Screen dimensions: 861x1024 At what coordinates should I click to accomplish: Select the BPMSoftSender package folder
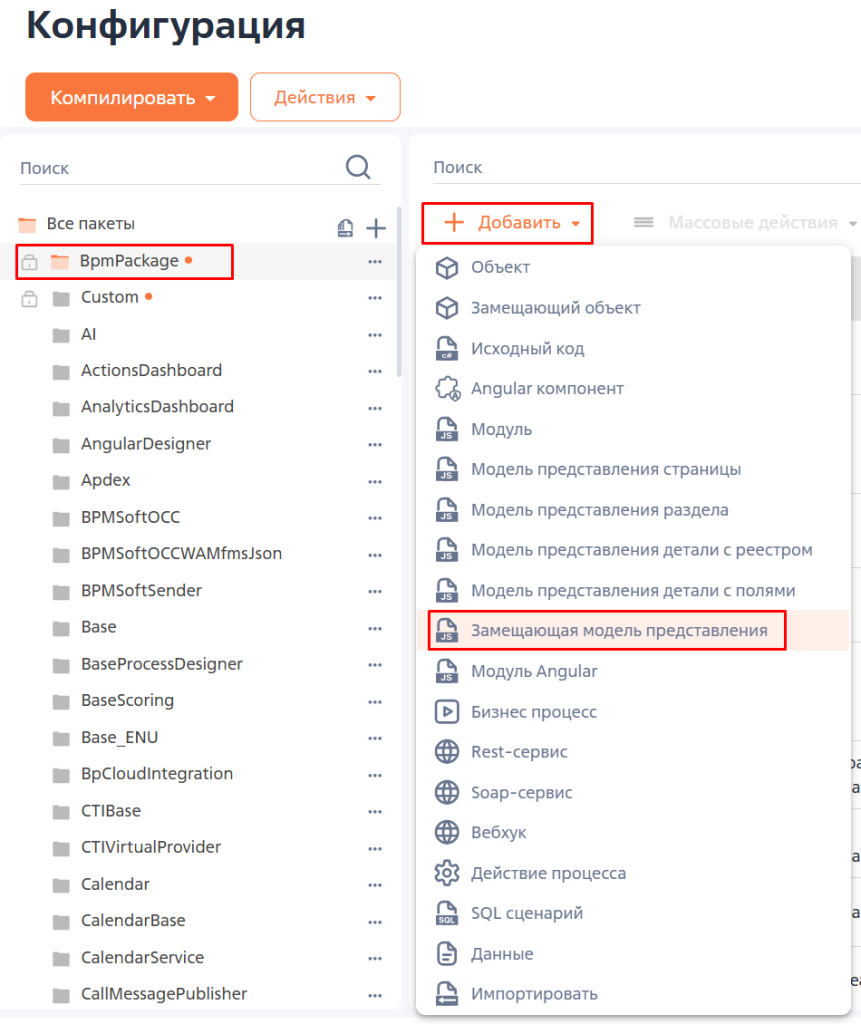[x=141, y=590]
